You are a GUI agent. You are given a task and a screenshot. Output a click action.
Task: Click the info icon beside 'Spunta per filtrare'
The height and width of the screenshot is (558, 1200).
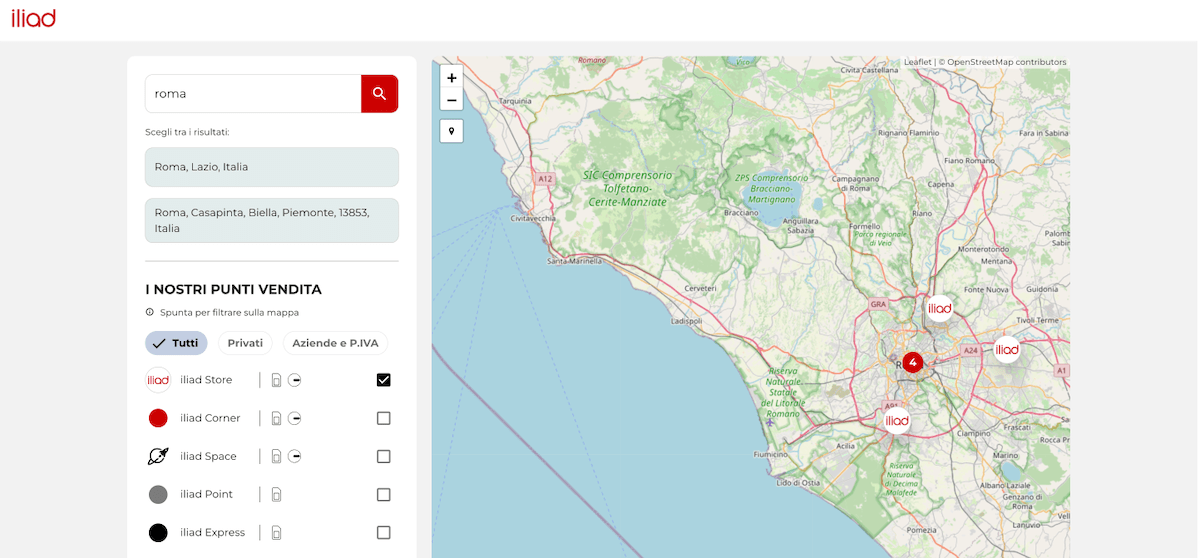coord(150,312)
